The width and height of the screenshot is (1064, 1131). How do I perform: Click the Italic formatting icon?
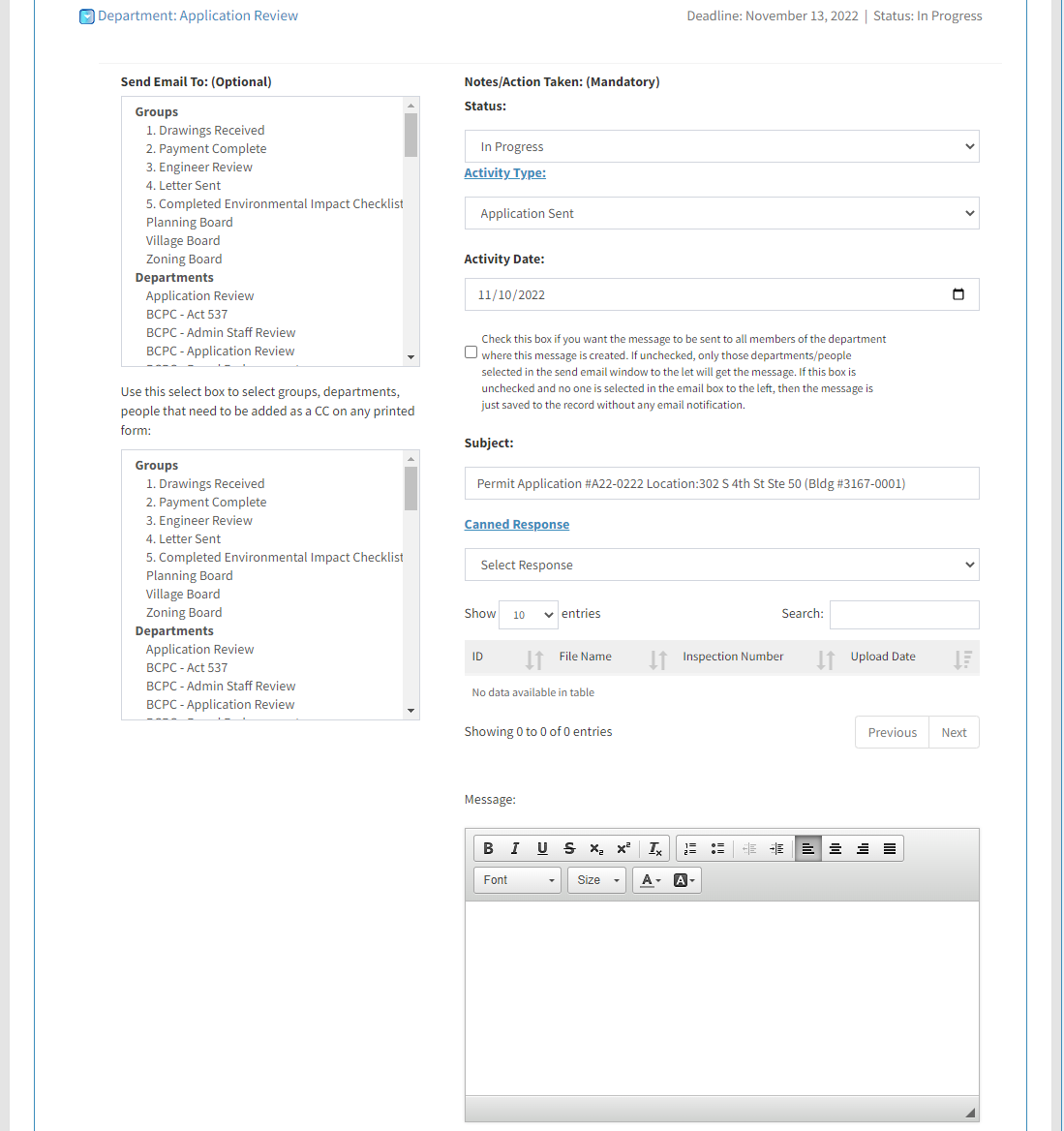515,848
